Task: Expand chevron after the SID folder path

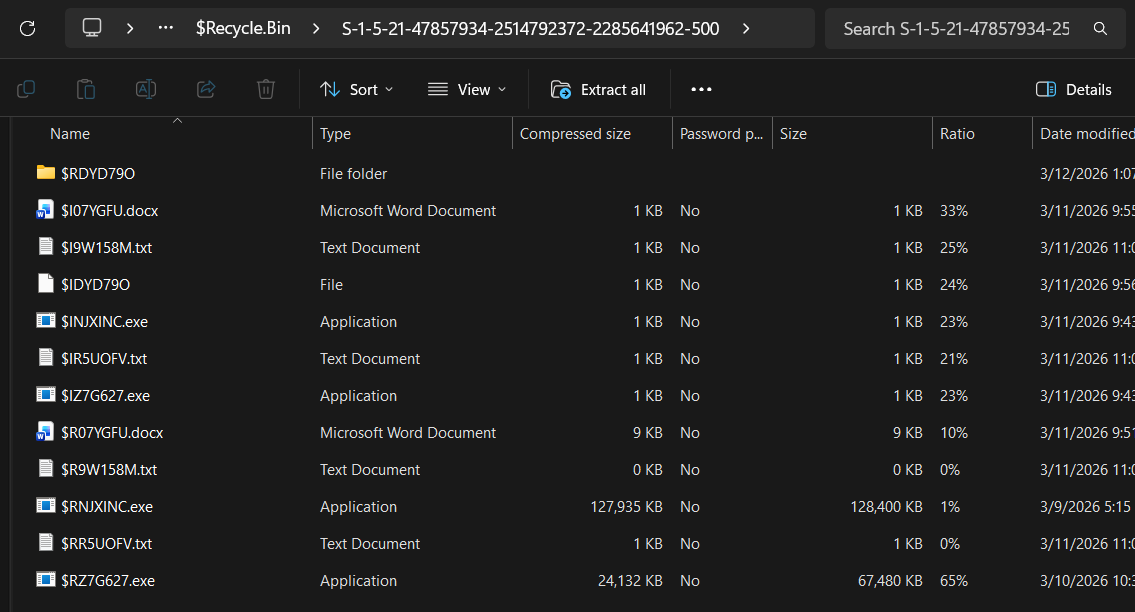Action: [746, 29]
